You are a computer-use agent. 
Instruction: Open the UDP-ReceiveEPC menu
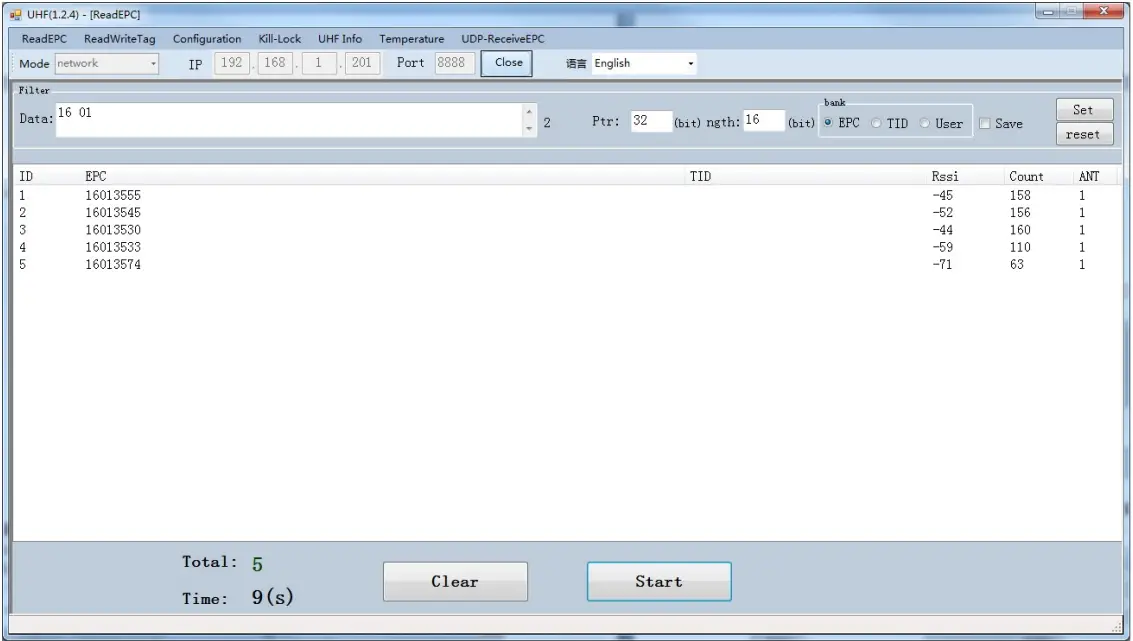click(503, 39)
